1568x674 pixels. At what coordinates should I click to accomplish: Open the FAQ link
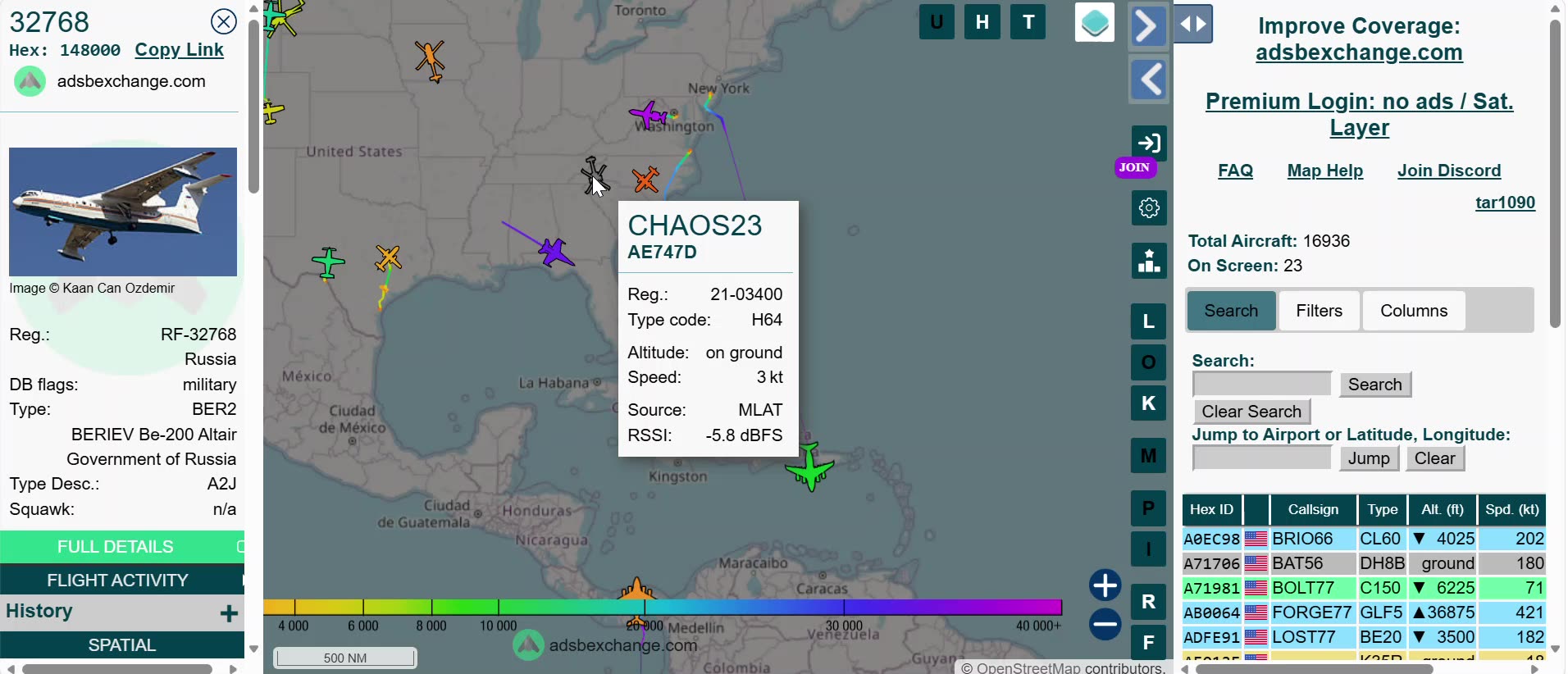click(1235, 171)
